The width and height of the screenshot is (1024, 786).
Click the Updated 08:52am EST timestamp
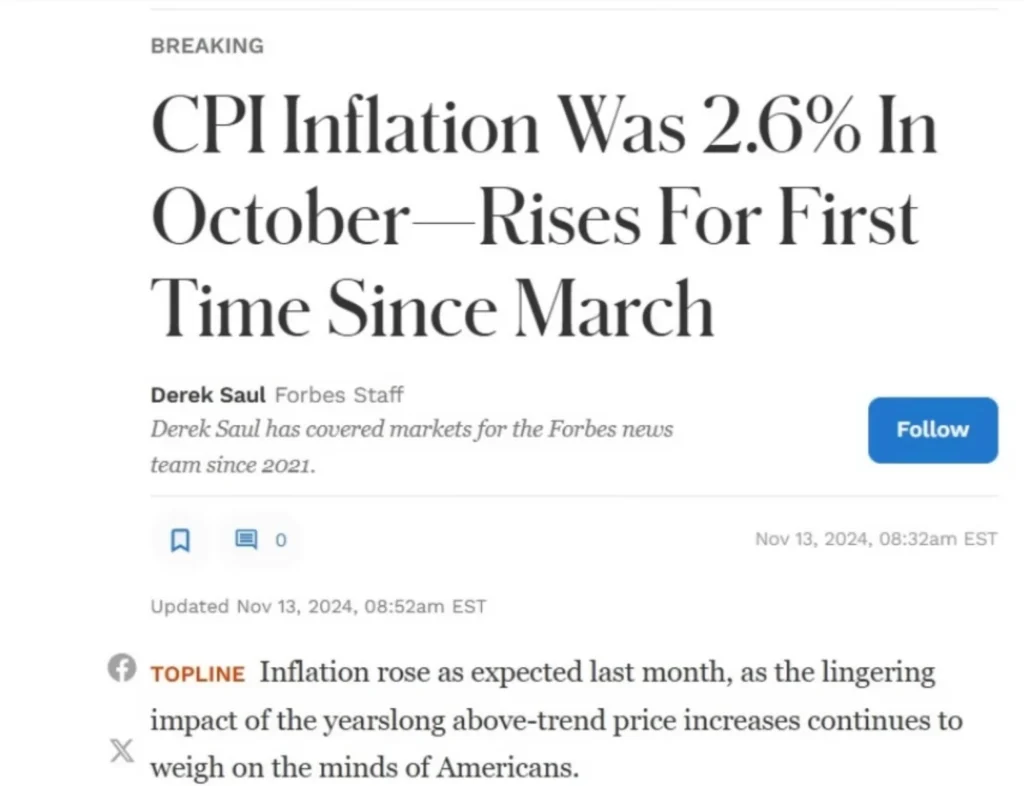[318, 606]
